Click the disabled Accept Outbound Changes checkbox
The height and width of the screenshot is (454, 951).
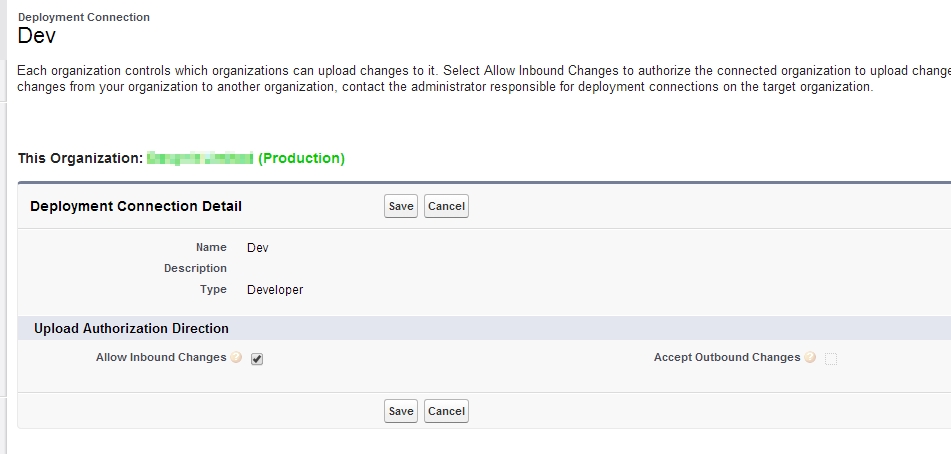click(831, 359)
